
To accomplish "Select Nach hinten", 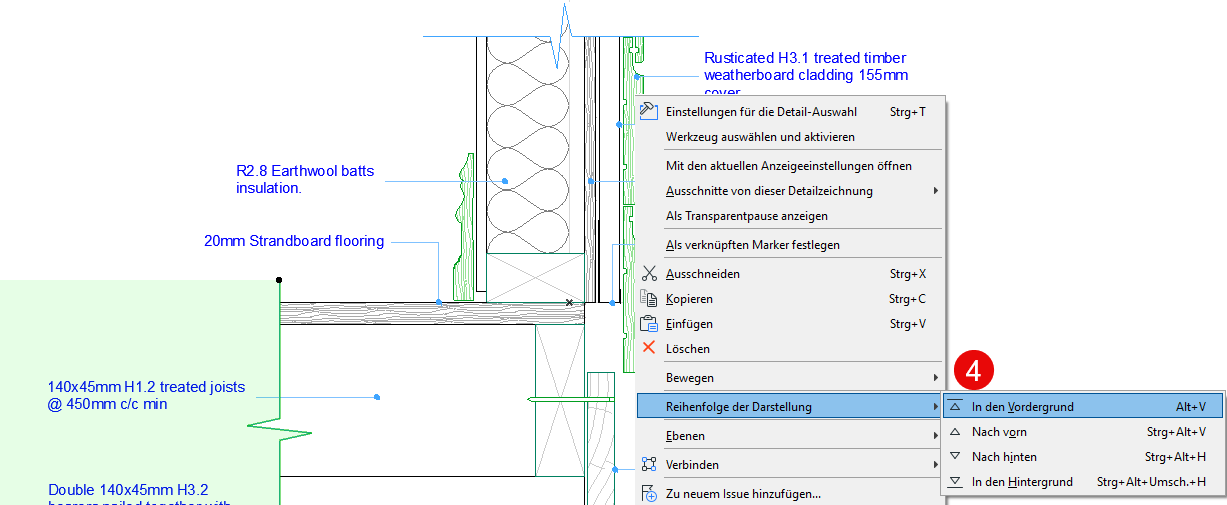I will tap(1083, 456).
